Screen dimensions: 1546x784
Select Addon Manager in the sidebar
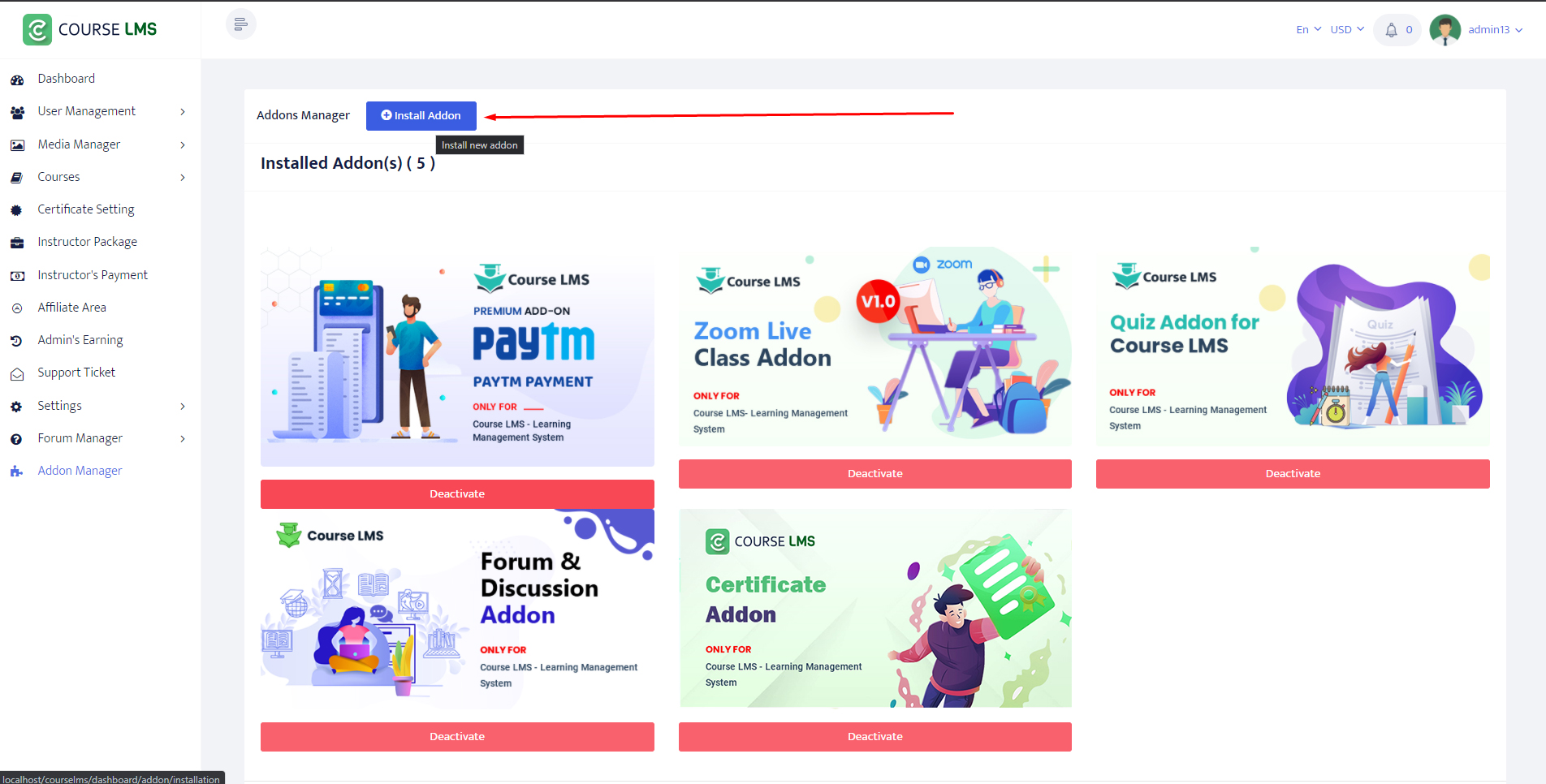[80, 471]
